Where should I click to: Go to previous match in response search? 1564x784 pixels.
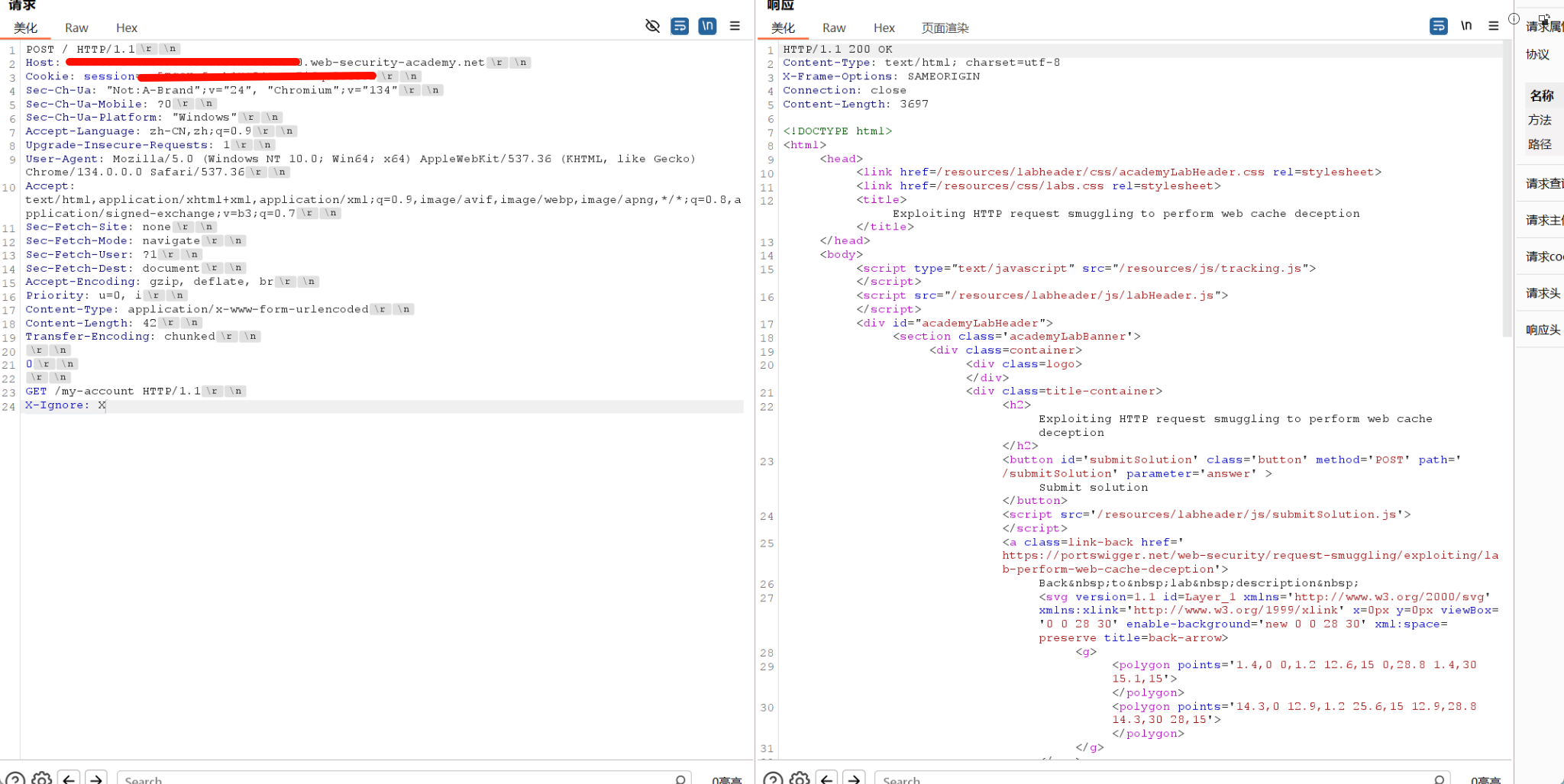click(826, 778)
